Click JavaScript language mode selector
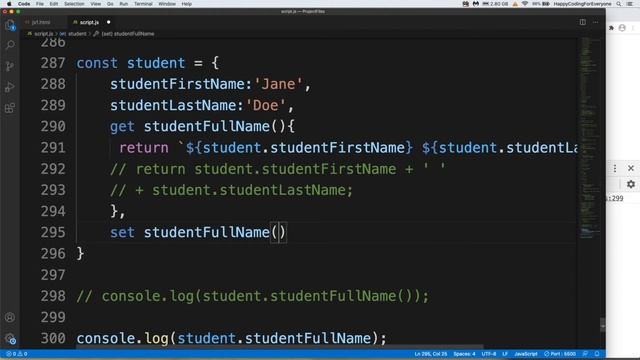 click(526, 354)
